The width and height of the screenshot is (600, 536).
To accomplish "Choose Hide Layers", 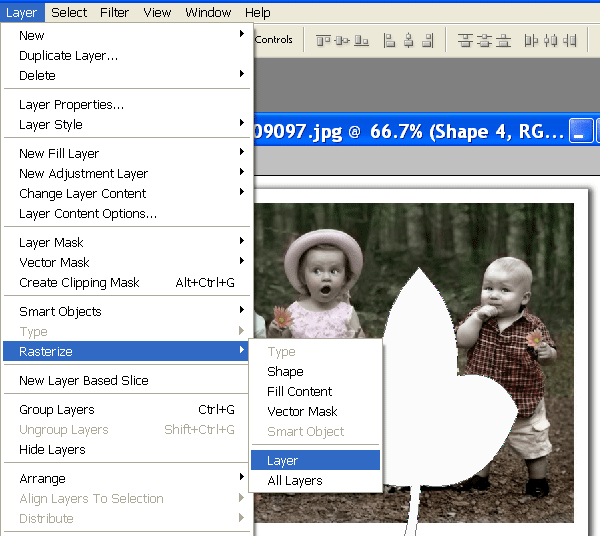I will point(126,449).
